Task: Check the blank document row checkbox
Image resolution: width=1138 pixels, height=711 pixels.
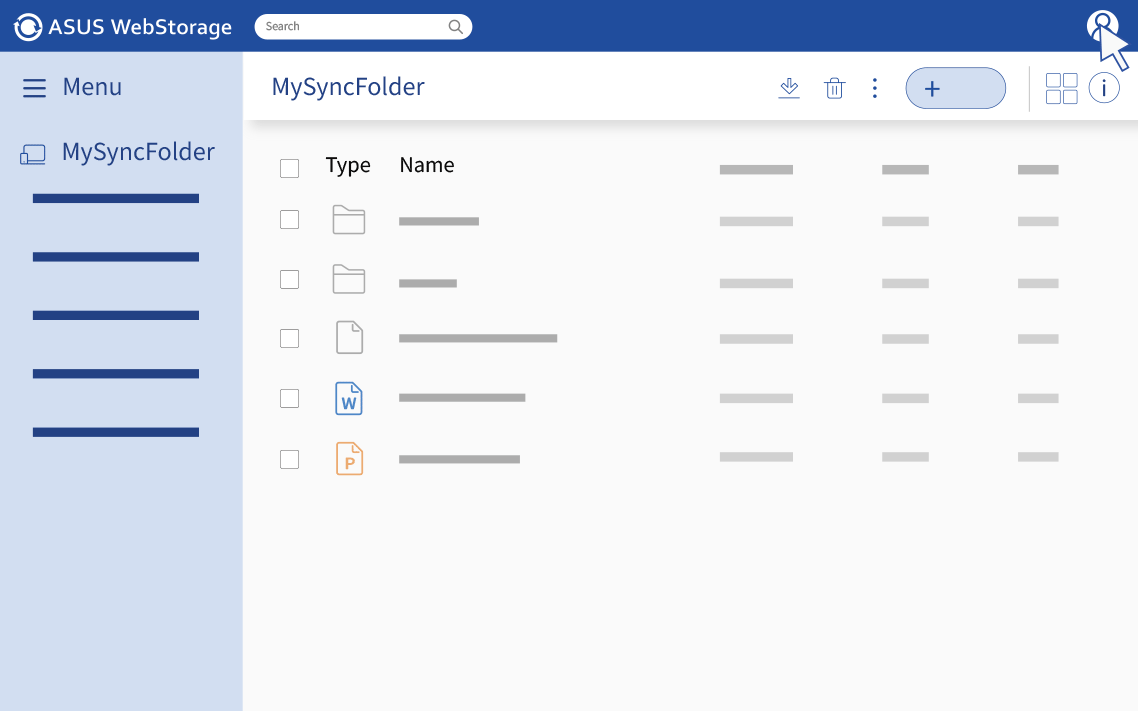Action: [x=290, y=338]
